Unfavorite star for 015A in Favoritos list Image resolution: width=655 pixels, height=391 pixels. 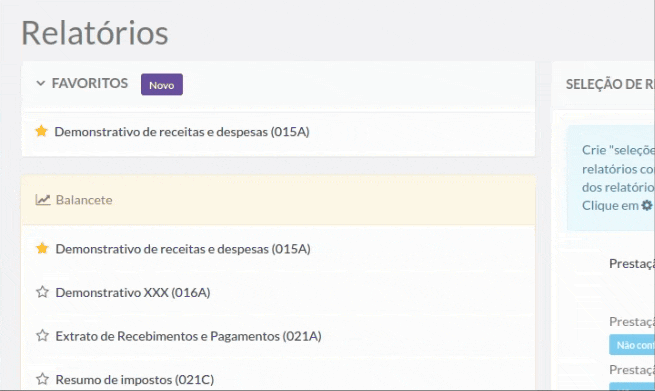(41, 131)
